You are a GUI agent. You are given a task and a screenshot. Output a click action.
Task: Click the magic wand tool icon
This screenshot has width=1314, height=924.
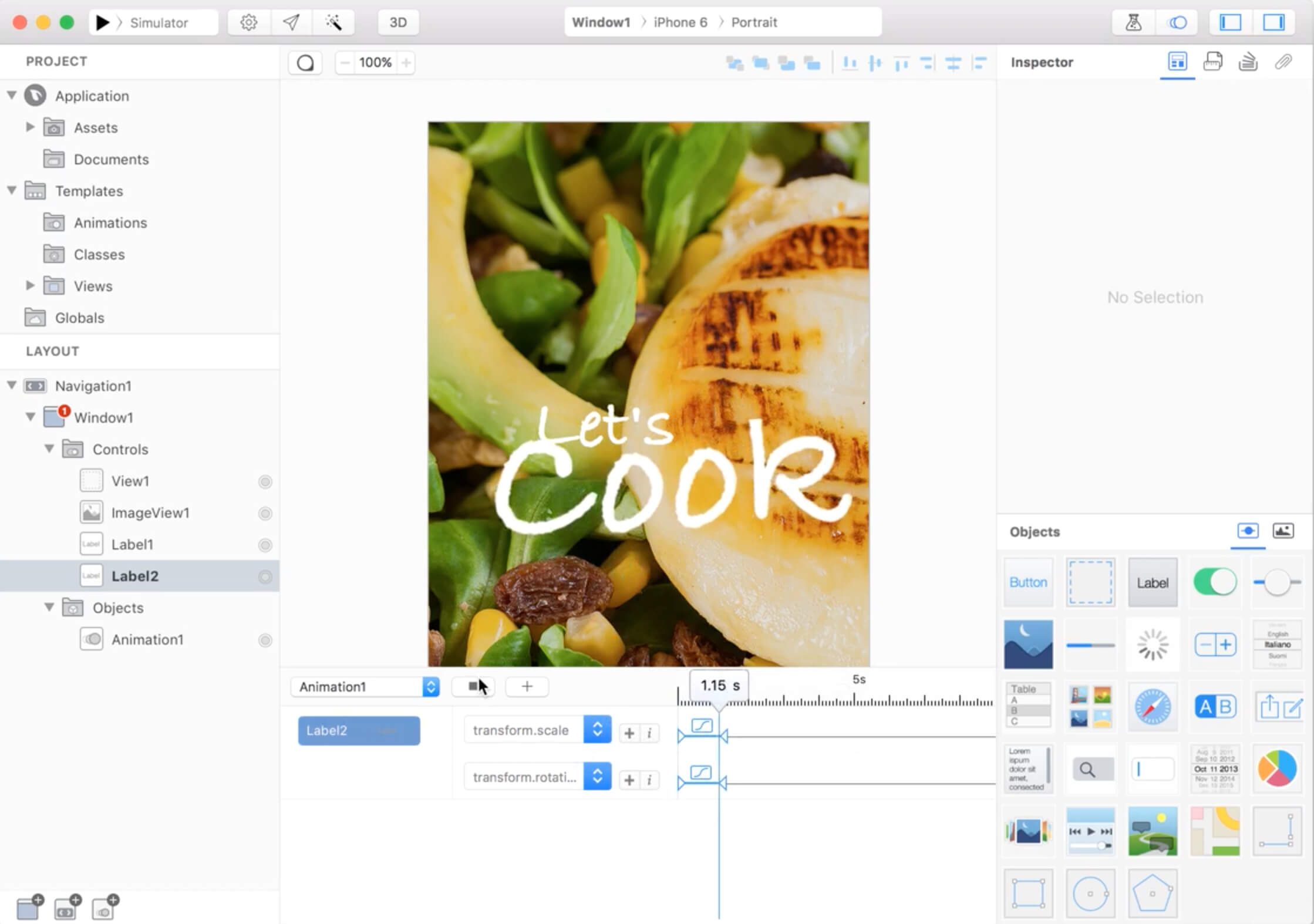coord(336,22)
